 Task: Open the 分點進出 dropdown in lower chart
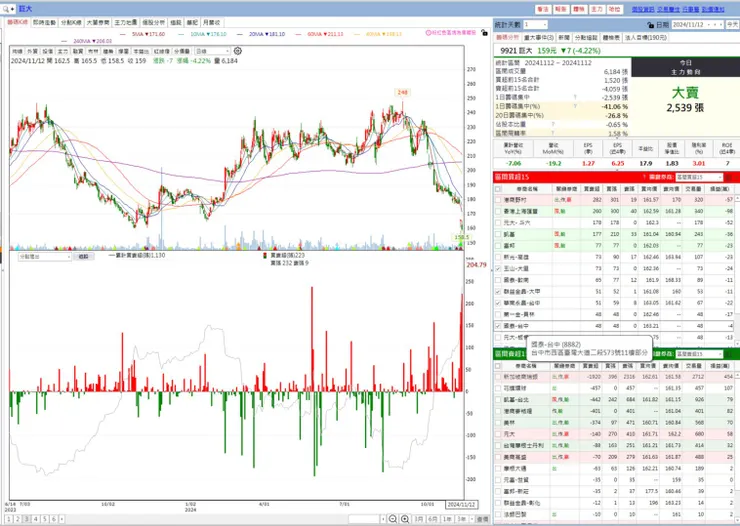(x=45, y=257)
